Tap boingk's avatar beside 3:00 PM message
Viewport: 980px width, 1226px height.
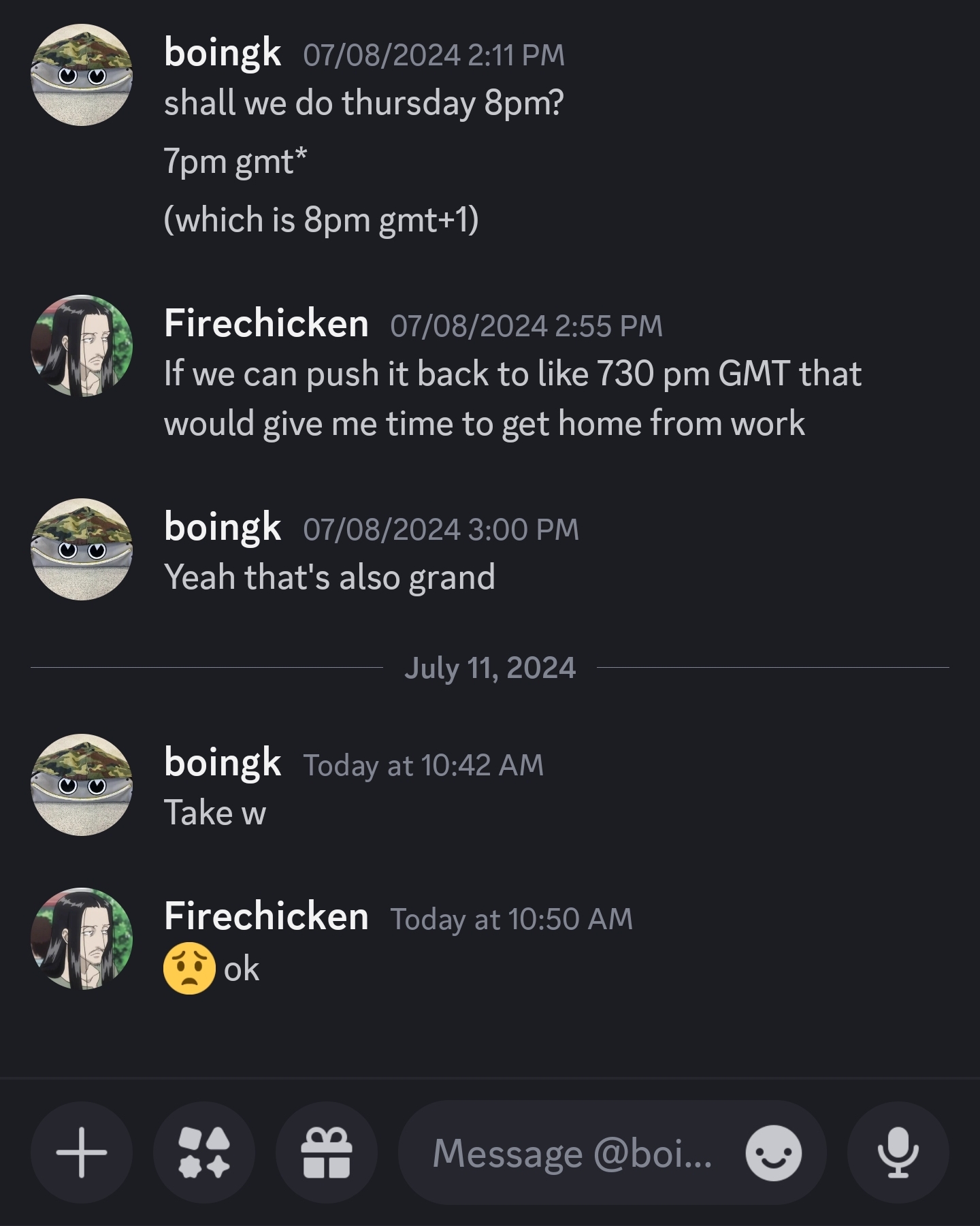[x=82, y=549]
